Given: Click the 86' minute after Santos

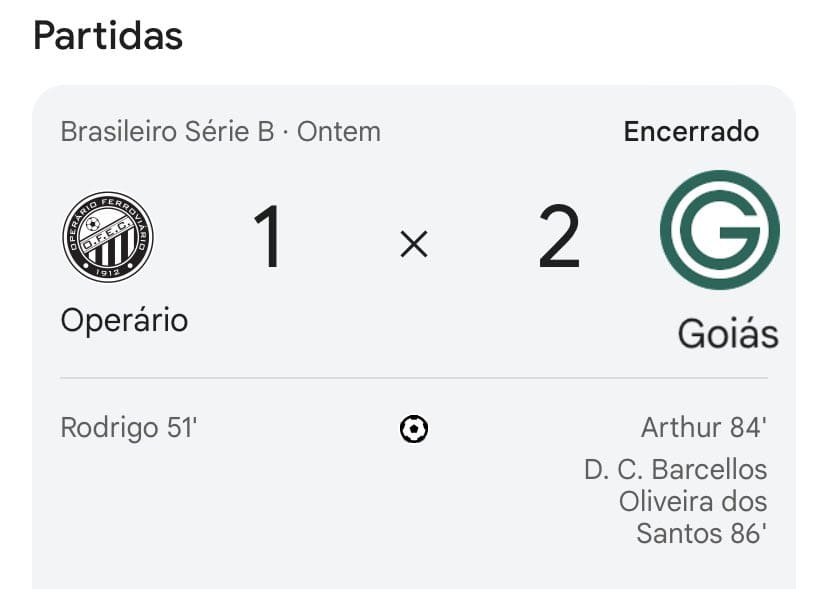Looking at the screenshot, I should point(747,533).
